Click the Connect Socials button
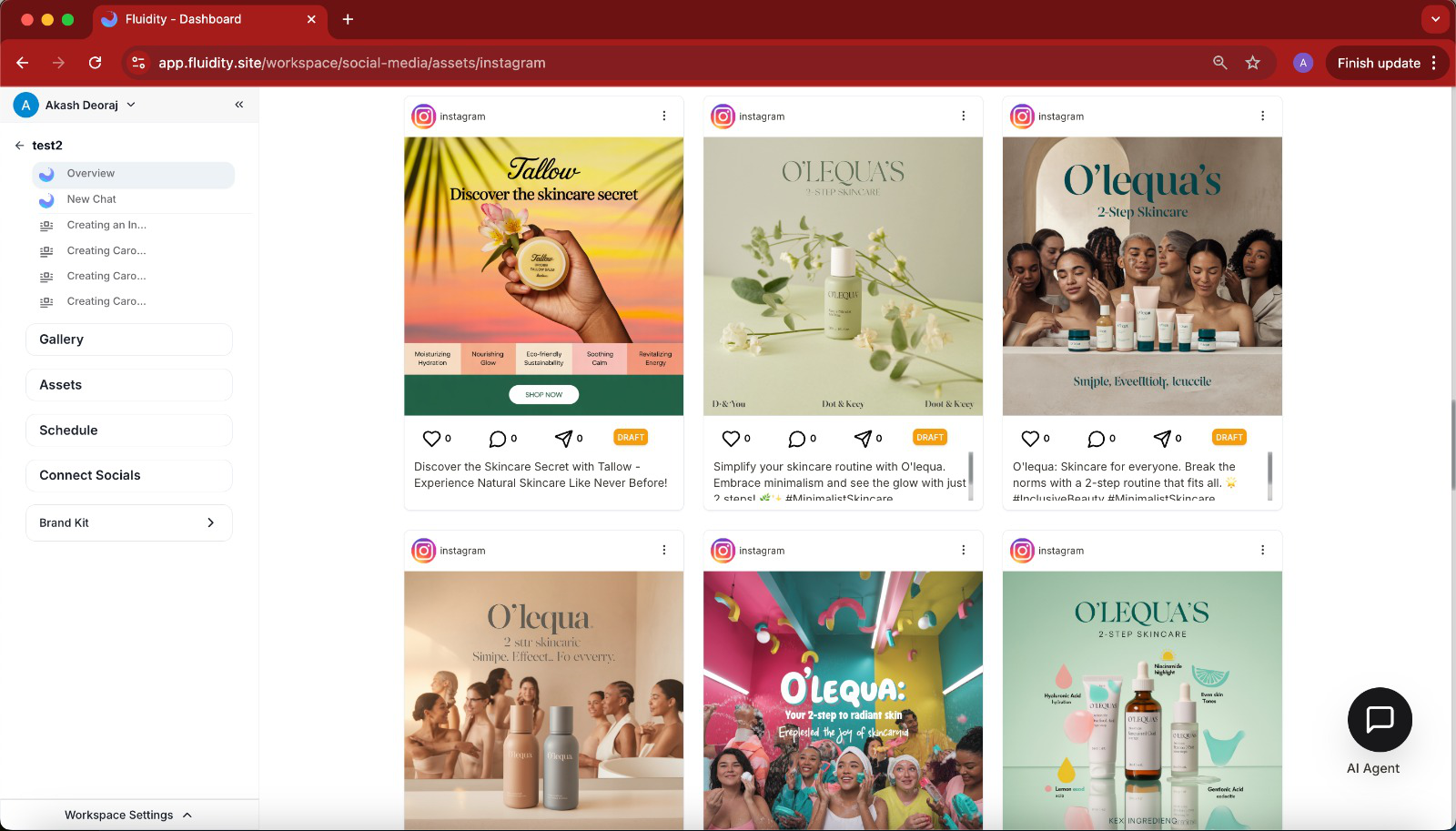 (x=128, y=475)
